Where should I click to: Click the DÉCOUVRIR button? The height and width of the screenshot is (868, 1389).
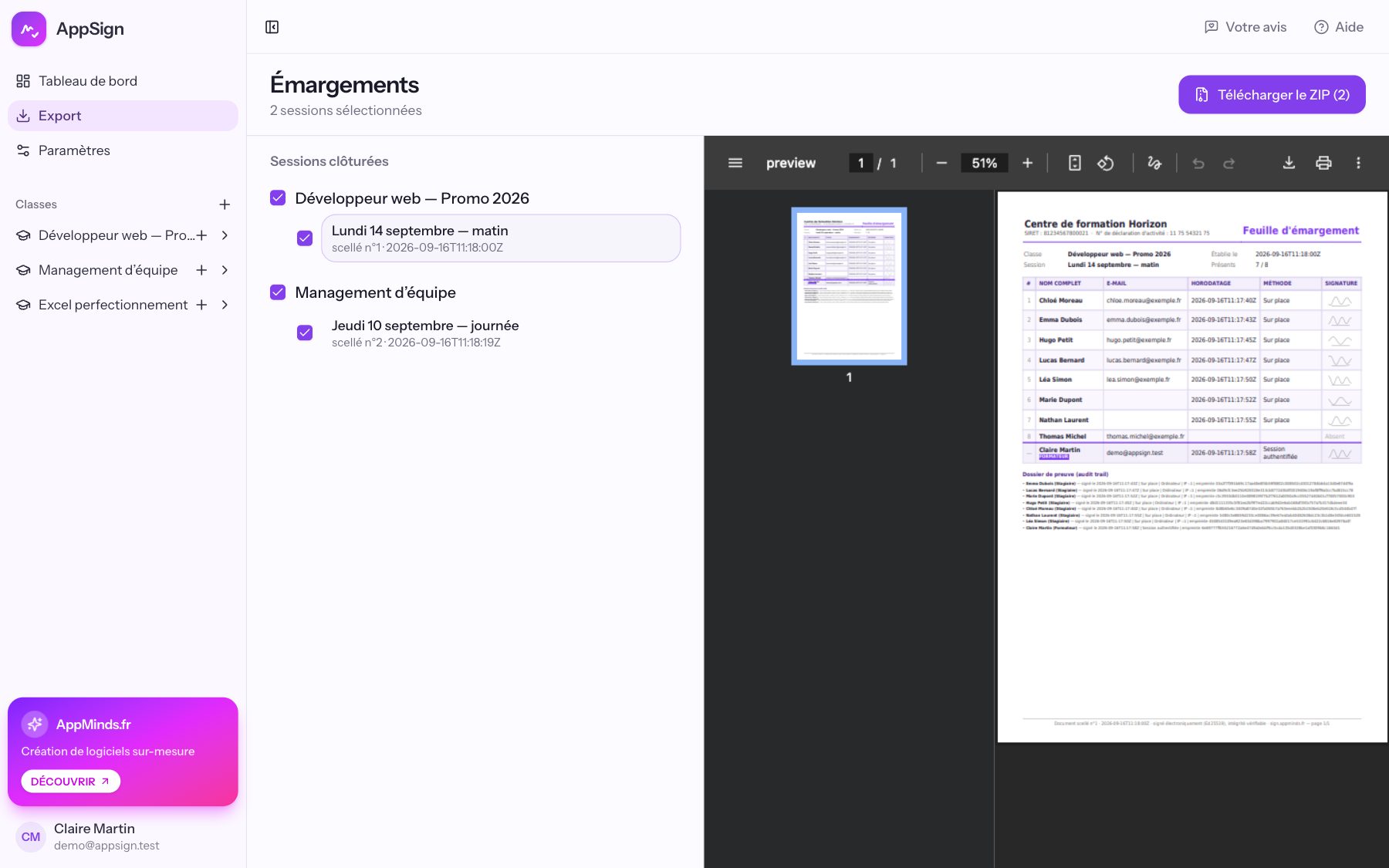coord(70,782)
